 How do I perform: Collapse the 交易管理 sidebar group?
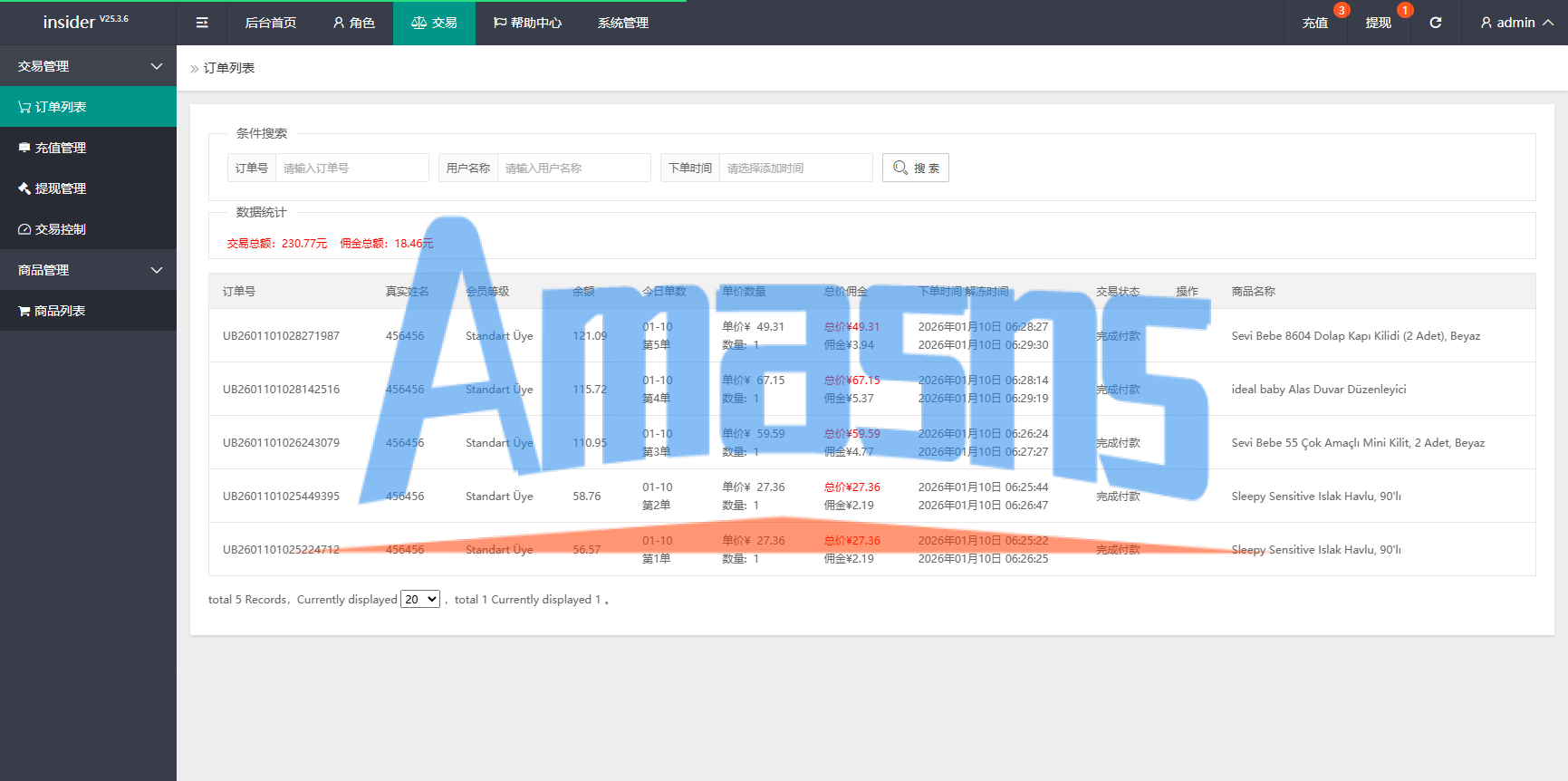[88, 66]
